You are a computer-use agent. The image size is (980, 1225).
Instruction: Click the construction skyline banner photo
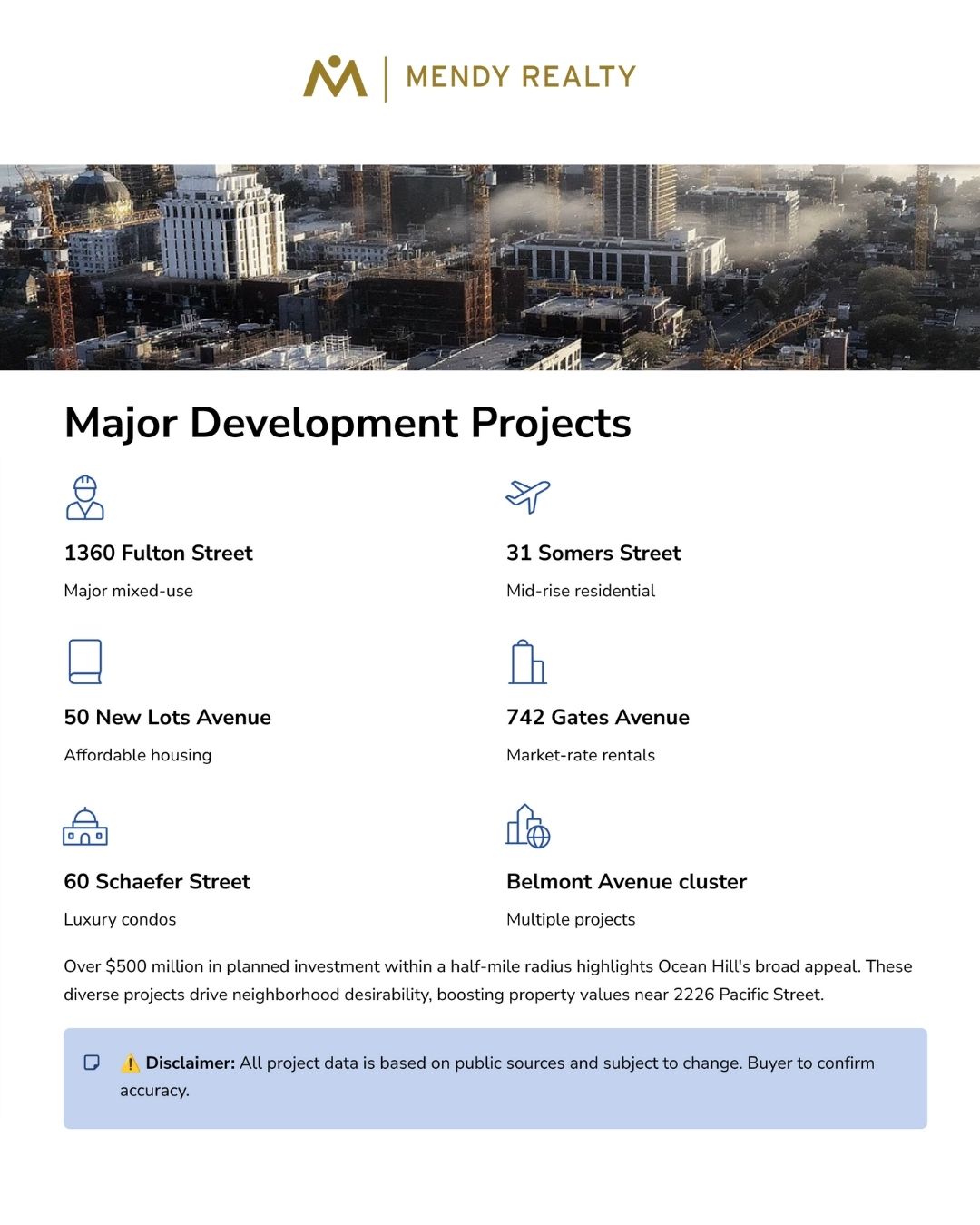pos(490,267)
